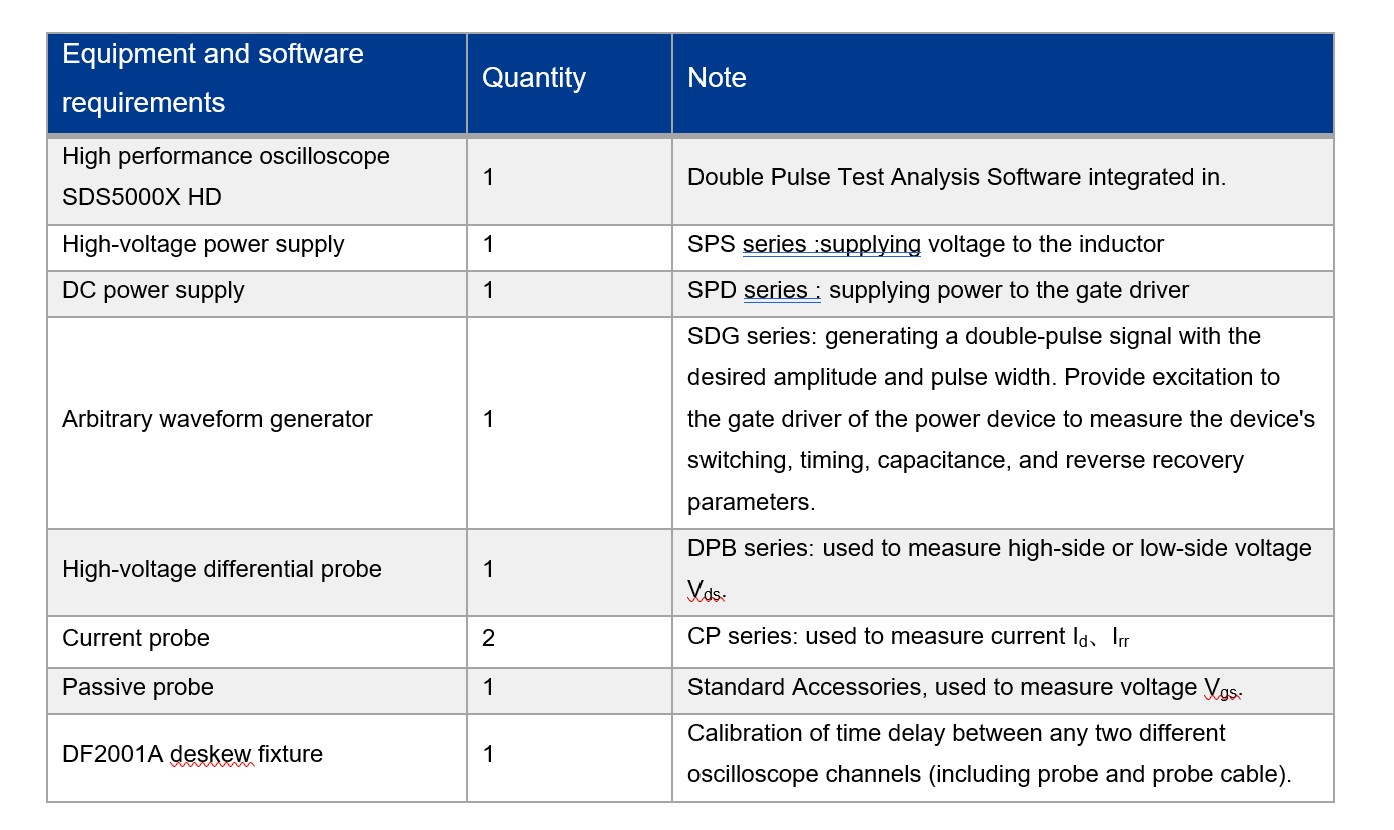
Task: Click the underlined word 'deskew' in DF2001A row
Action: click(211, 754)
